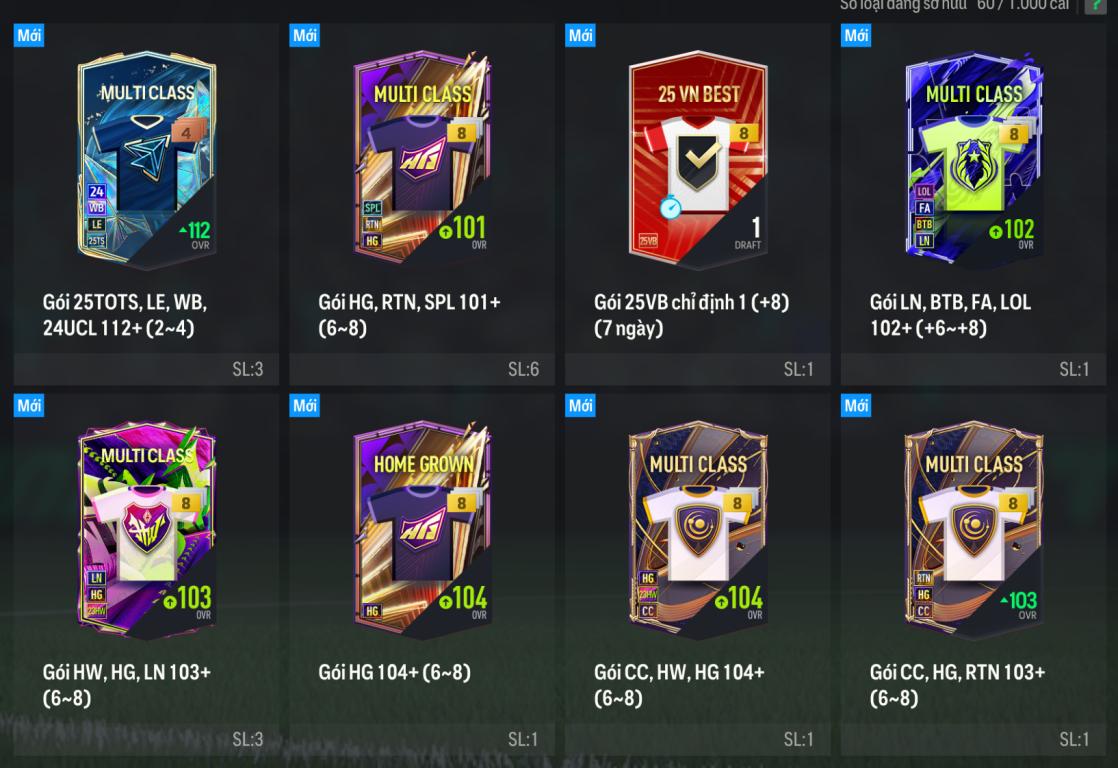The height and width of the screenshot is (768, 1118).
Task: Click the SPL class badge on second card
Action: [372, 208]
